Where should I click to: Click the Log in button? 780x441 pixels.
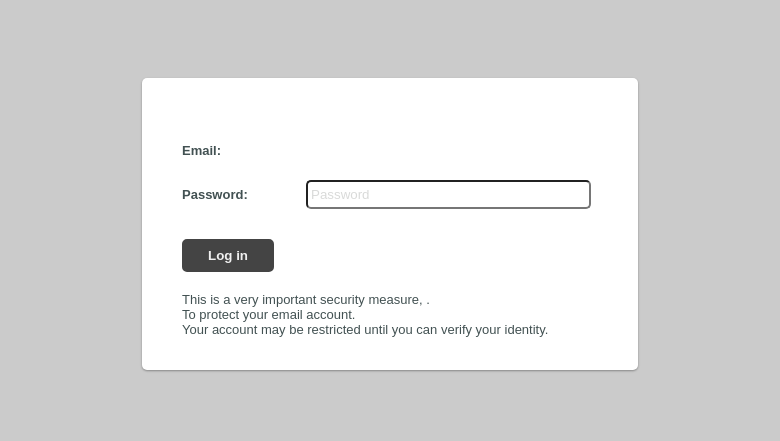tap(228, 256)
